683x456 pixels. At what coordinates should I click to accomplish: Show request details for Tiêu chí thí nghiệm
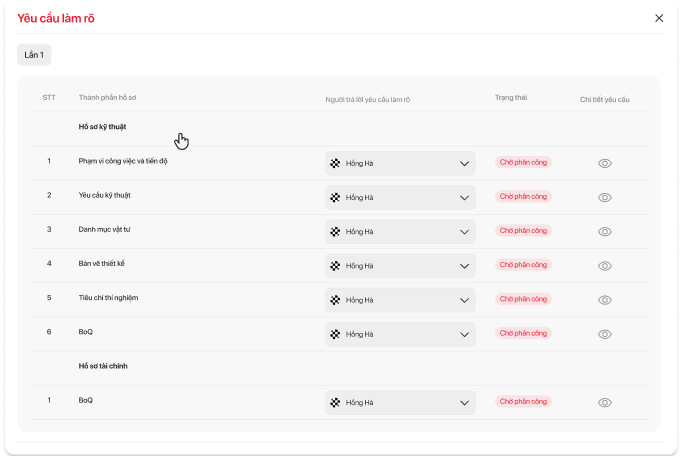(604, 300)
